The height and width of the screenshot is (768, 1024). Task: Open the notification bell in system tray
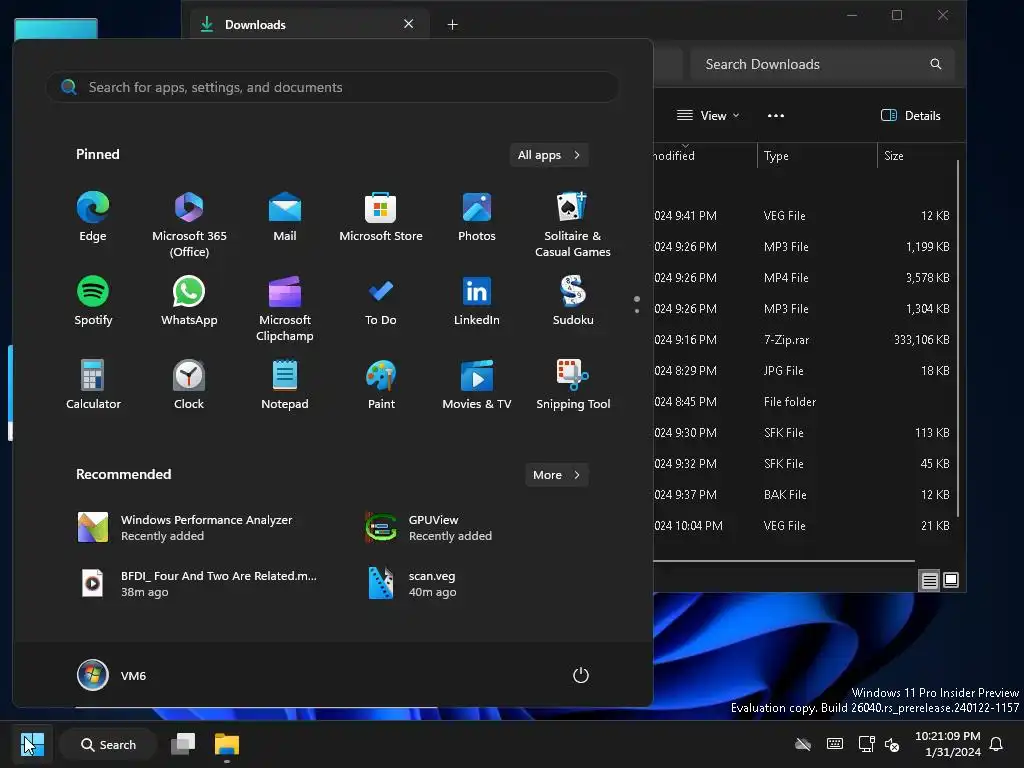click(997, 744)
